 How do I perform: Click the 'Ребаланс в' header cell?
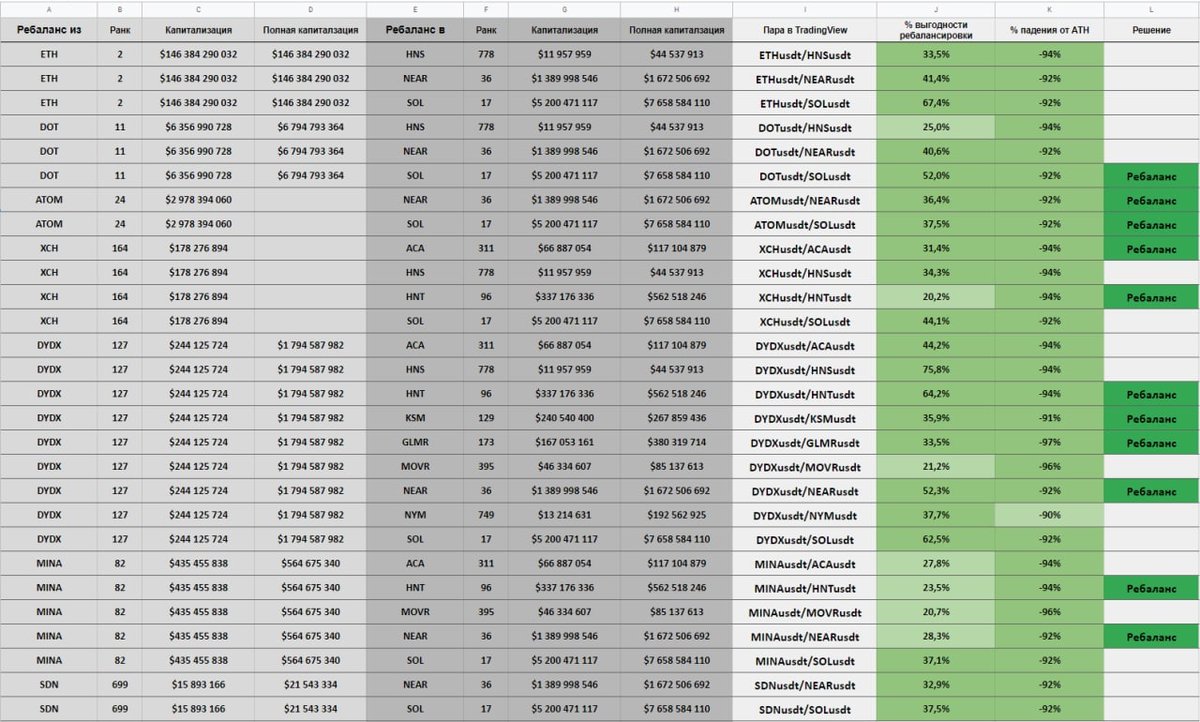(414, 31)
